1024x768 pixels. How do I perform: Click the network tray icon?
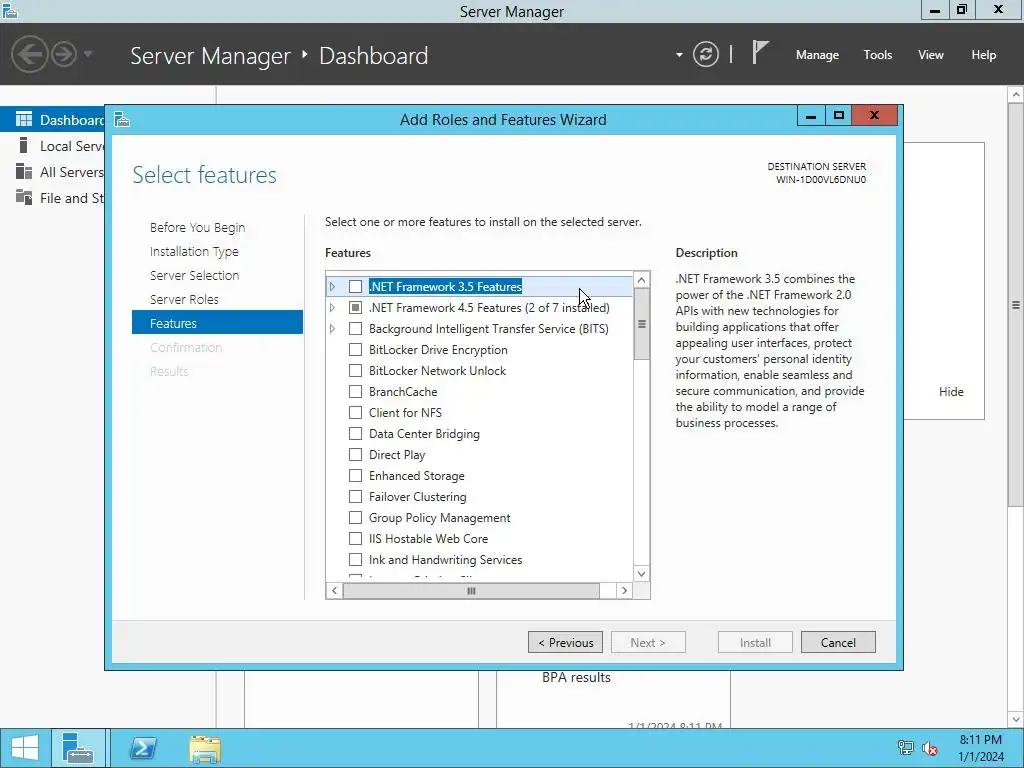(906, 748)
